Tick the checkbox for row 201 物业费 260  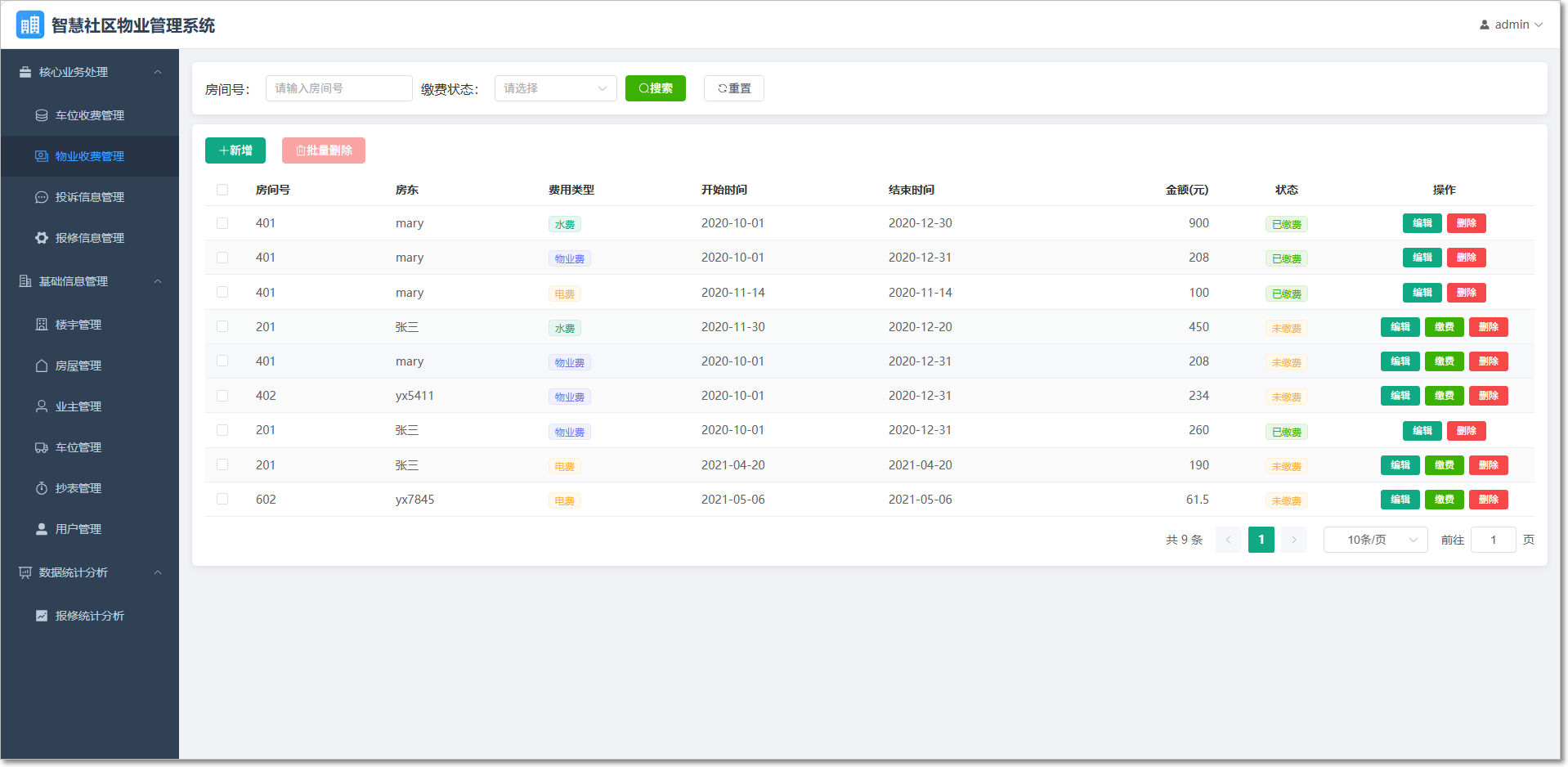click(222, 430)
